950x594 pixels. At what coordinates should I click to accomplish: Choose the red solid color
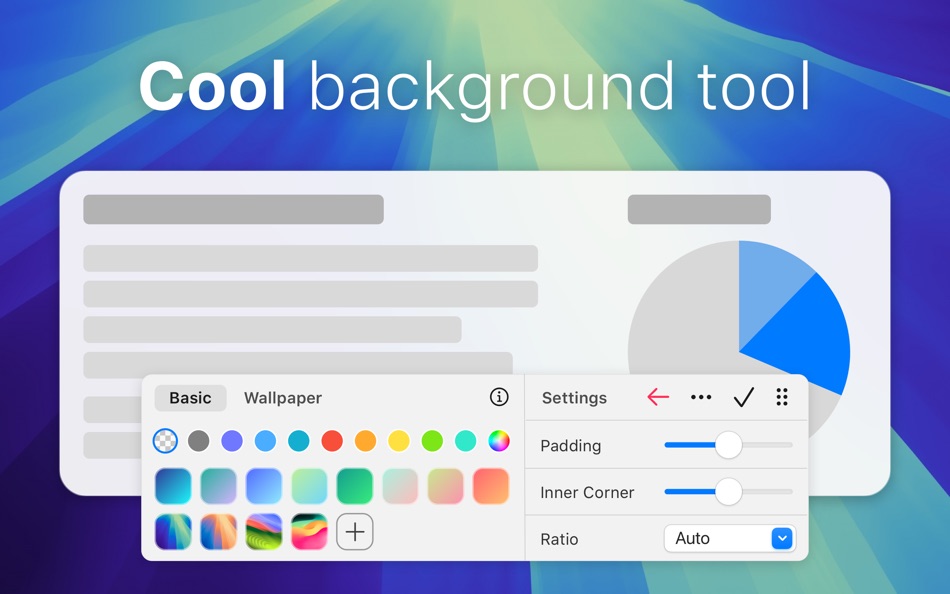332,441
